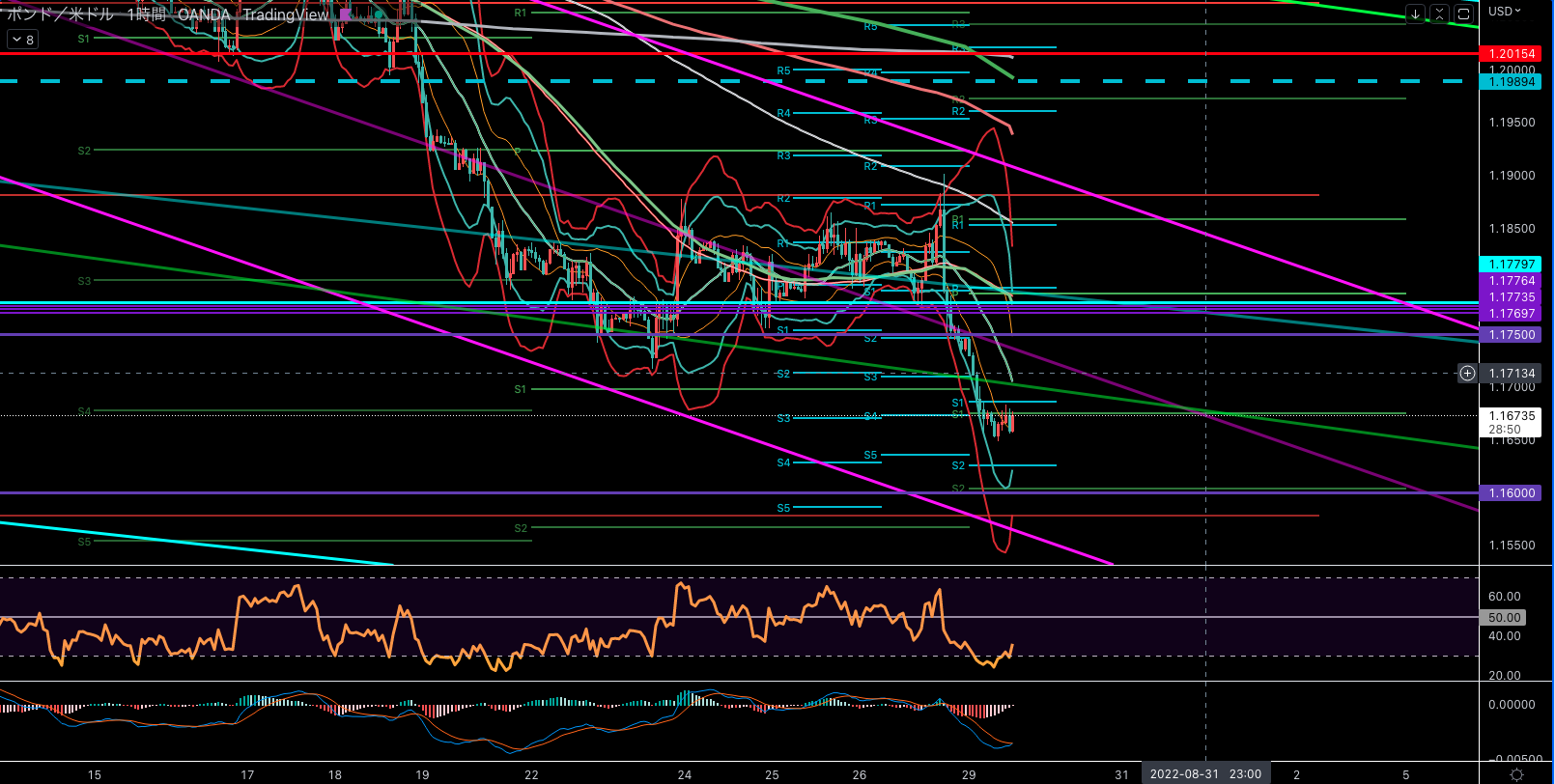Click the 2022-08-31 23:00 time axis label
1555x784 pixels.
point(1205,774)
